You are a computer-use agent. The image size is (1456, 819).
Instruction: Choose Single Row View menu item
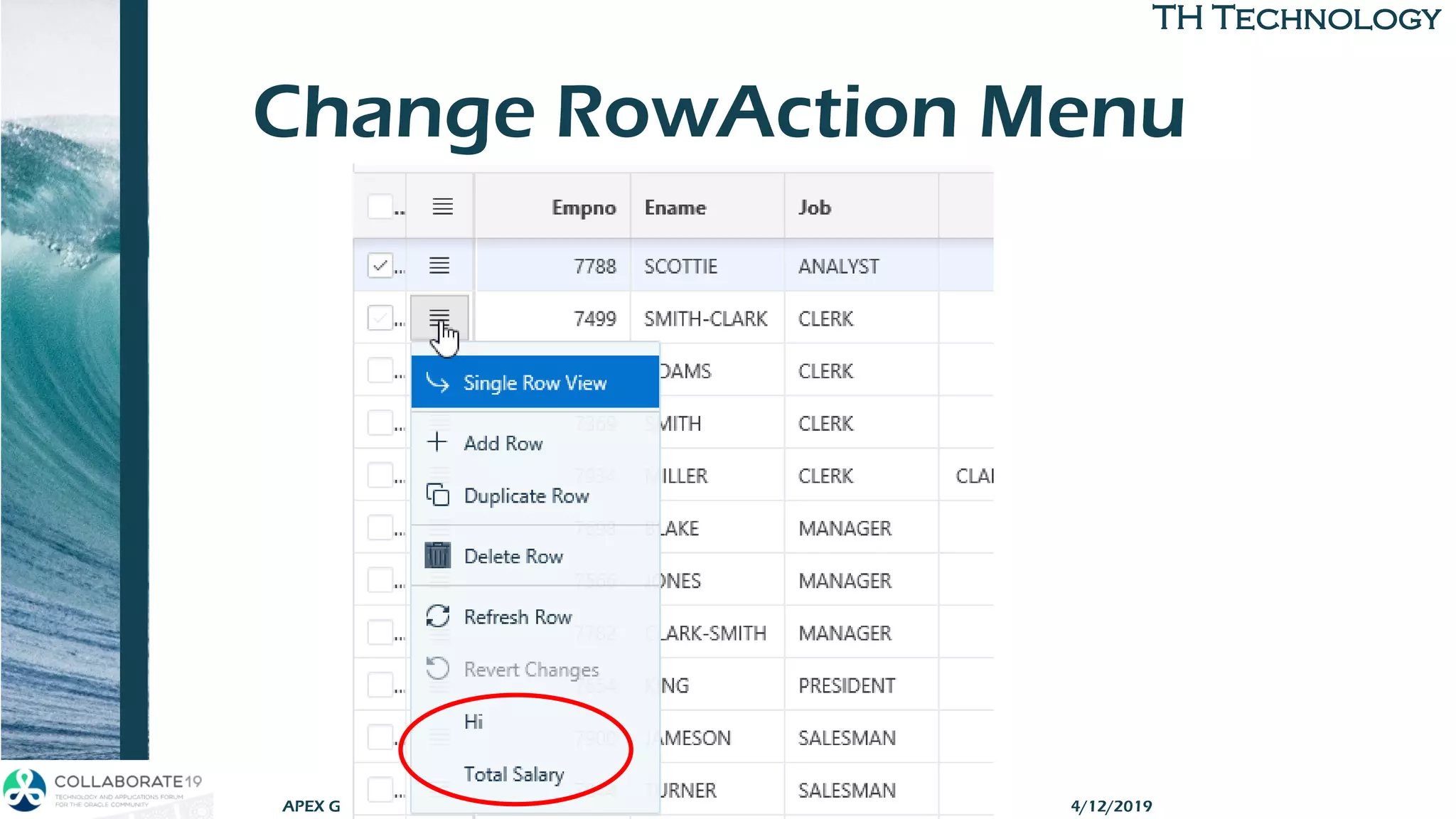(x=535, y=382)
